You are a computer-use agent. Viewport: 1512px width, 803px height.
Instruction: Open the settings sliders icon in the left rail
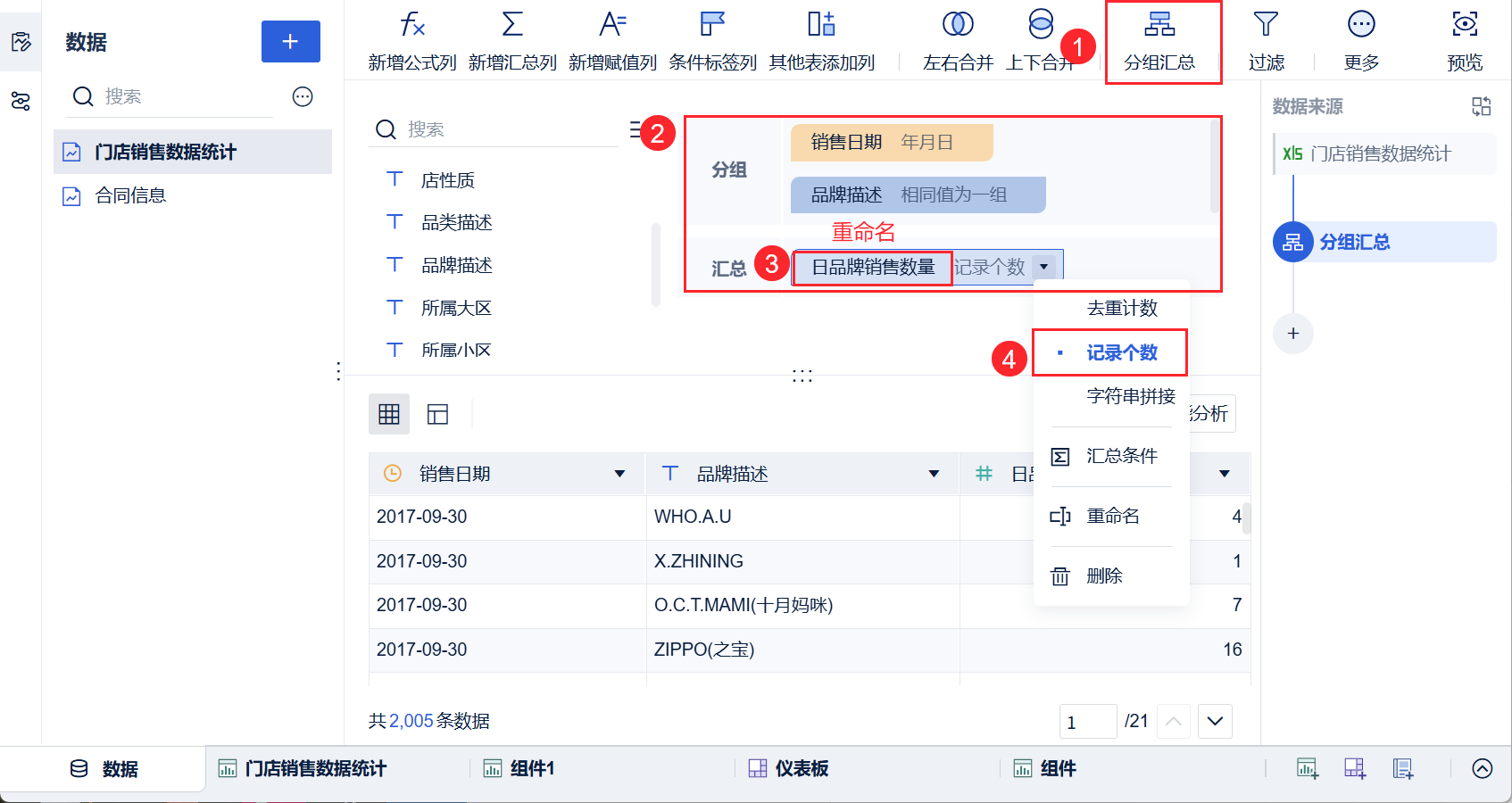tap(21, 101)
